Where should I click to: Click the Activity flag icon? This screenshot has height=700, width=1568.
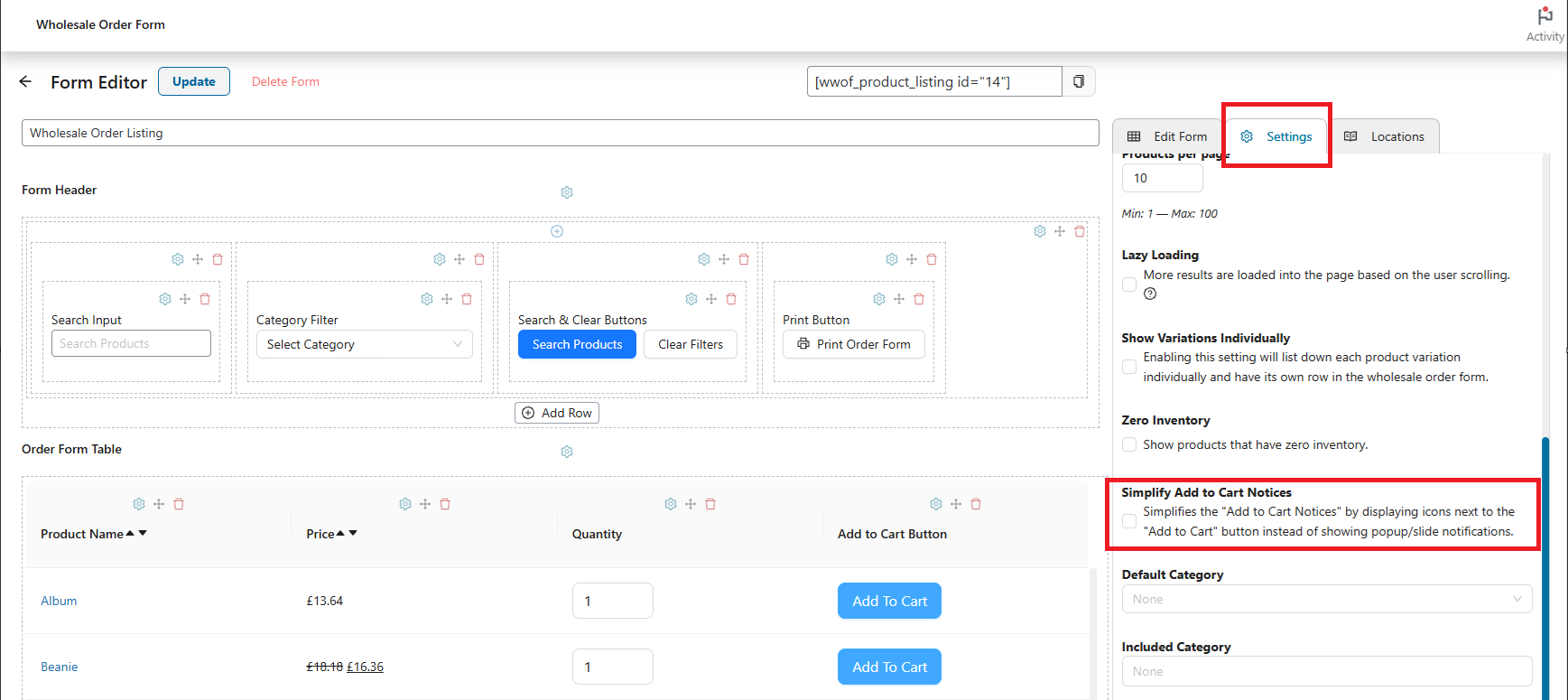pos(1545,16)
